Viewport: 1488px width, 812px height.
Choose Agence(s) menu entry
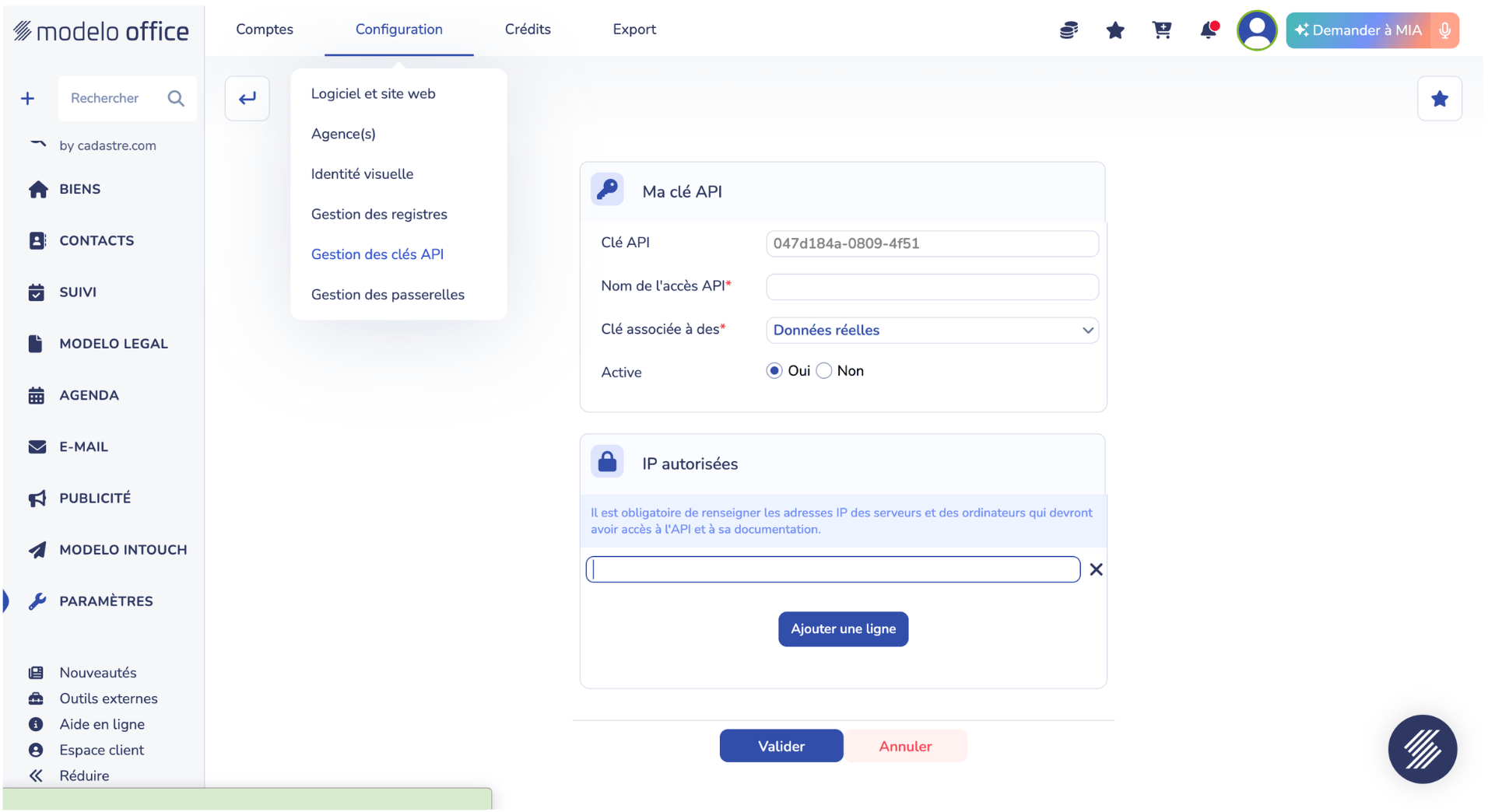pos(343,134)
